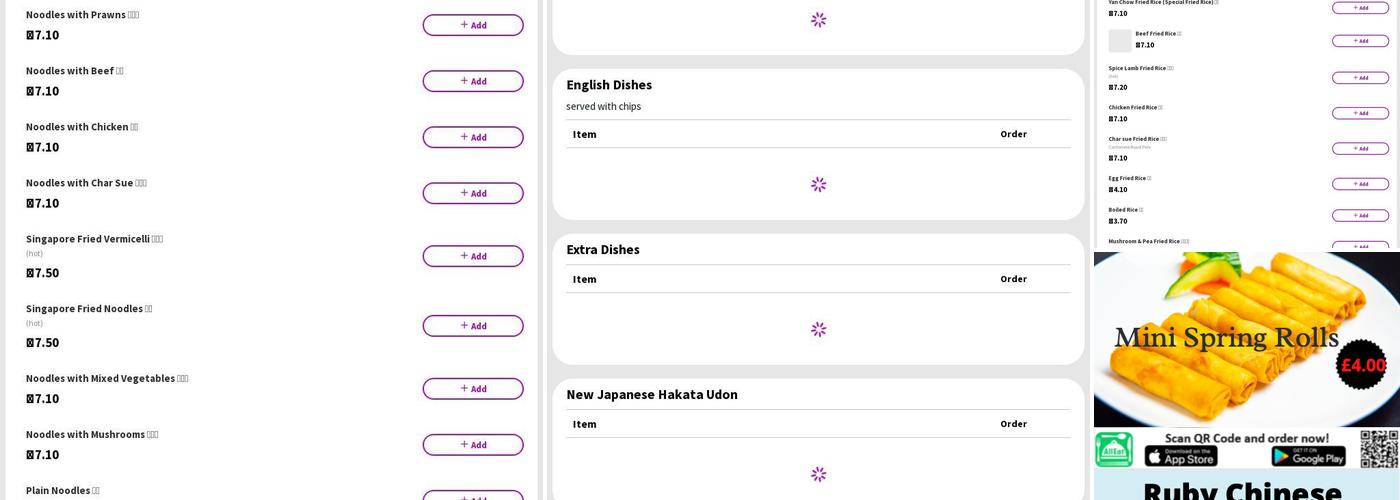1400x500 pixels.
Task: Select the English Dishes section heading
Action: point(609,85)
